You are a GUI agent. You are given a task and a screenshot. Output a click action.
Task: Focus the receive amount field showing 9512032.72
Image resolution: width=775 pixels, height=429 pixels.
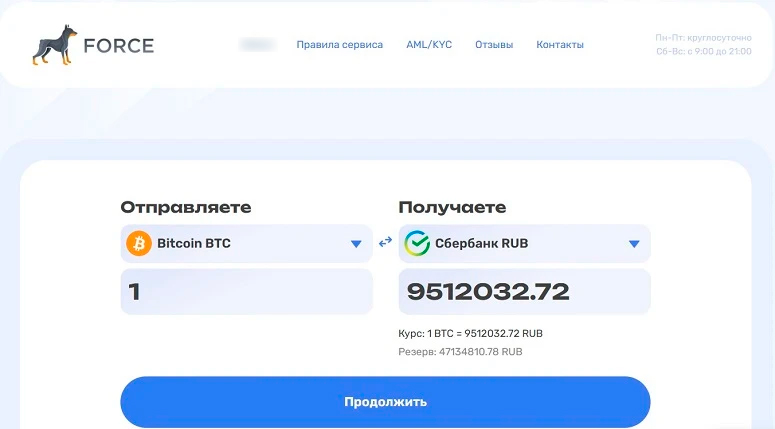[x=524, y=292]
